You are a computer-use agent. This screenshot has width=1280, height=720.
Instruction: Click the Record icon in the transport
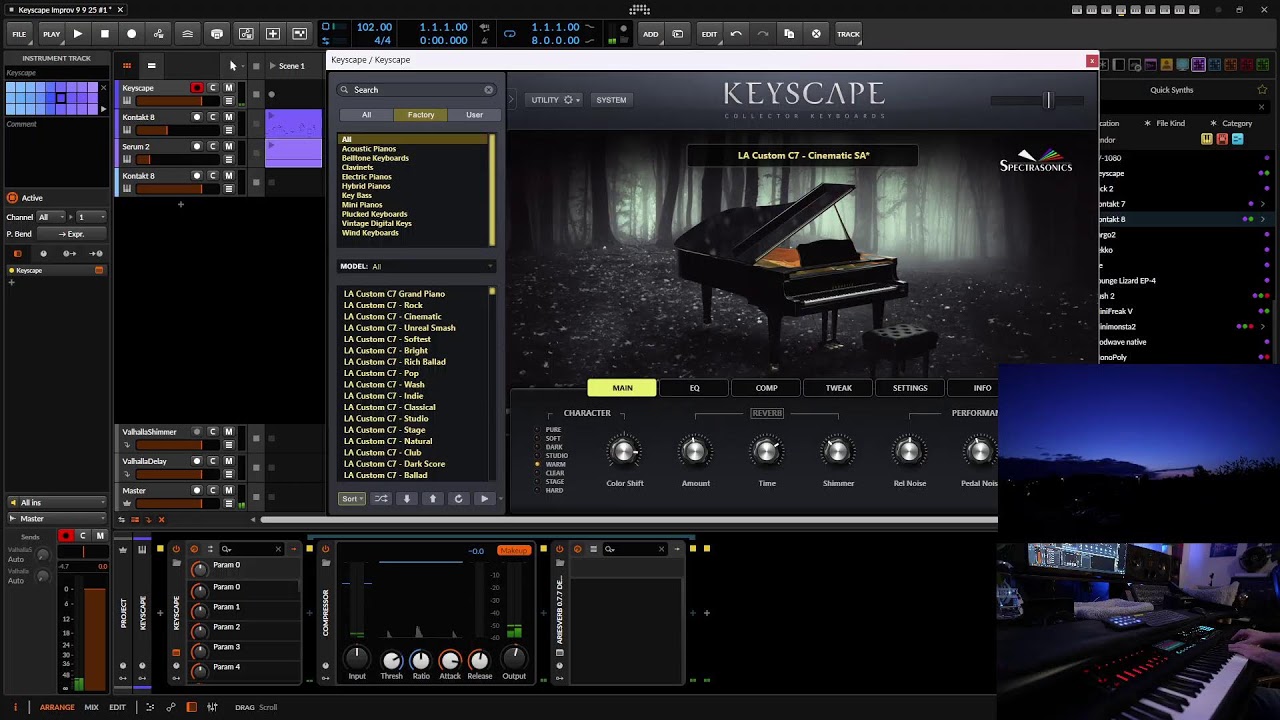pyautogui.click(x=131, y=34)
